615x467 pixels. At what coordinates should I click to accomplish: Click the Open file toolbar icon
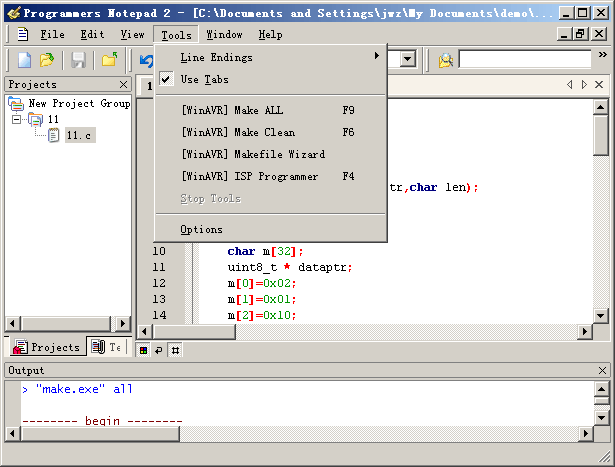(x=47, y=60)
